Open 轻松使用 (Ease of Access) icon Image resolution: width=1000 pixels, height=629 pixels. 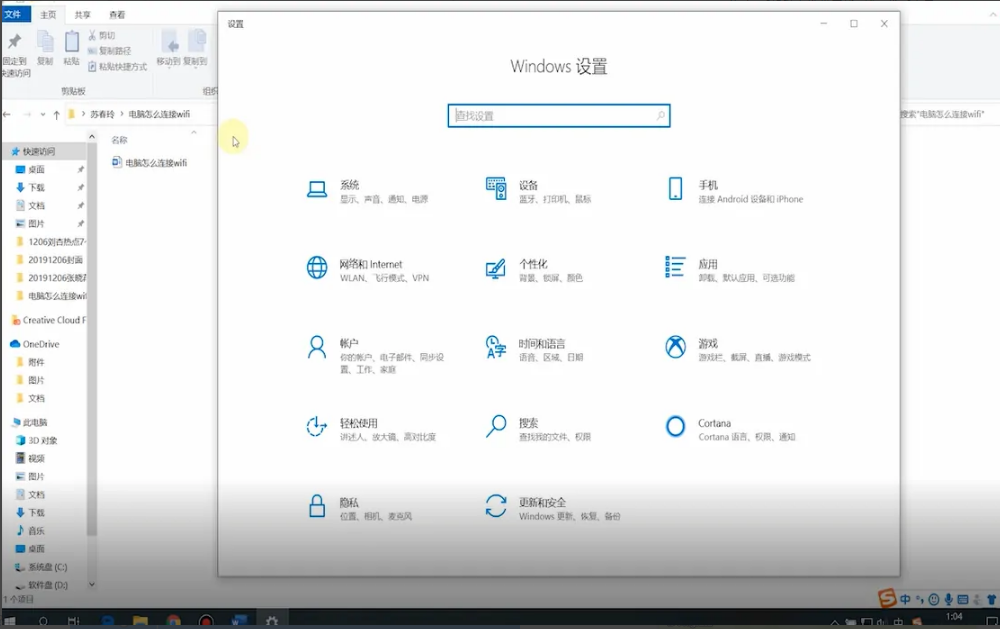(317, 427)
